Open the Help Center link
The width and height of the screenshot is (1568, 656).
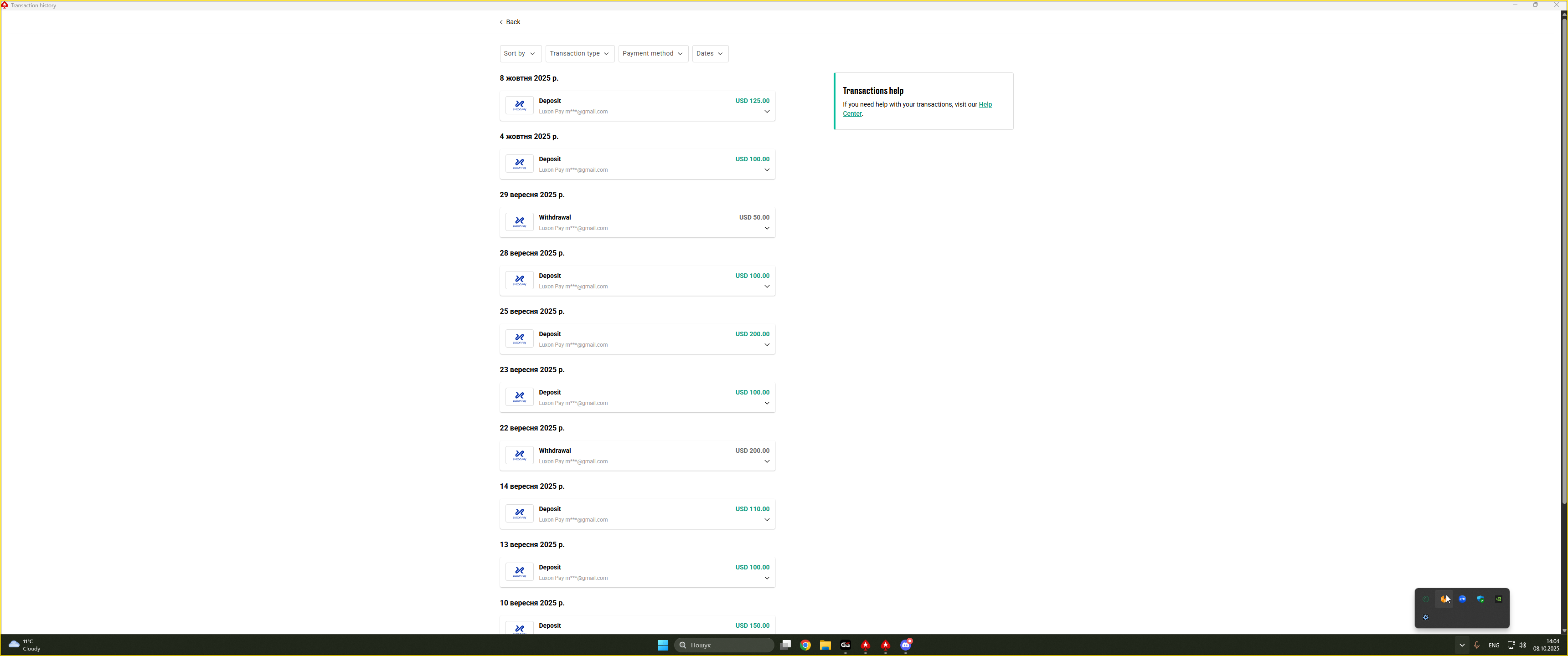(985, 105)
